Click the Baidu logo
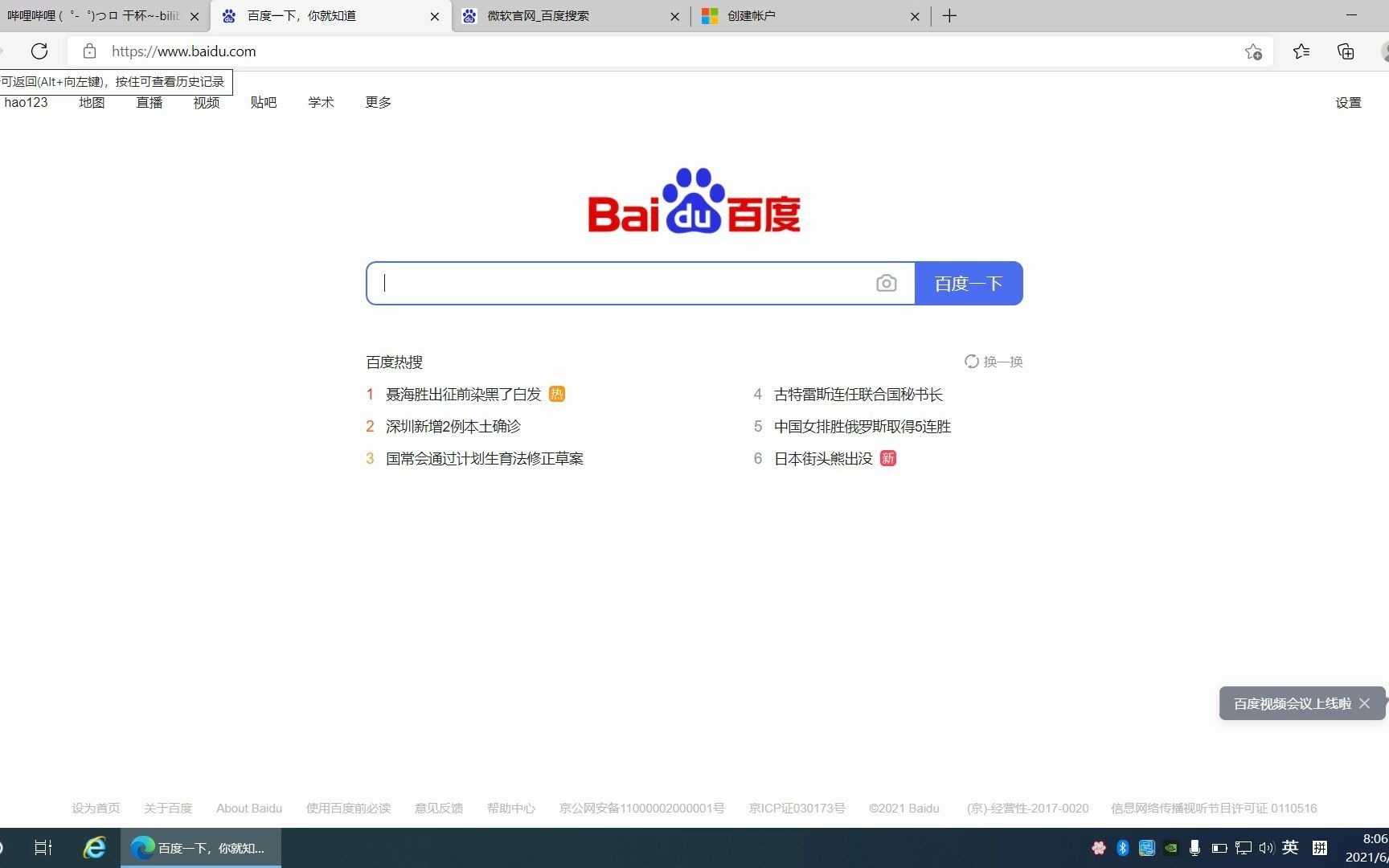The image size is (1389, 868). pos(694,201)
